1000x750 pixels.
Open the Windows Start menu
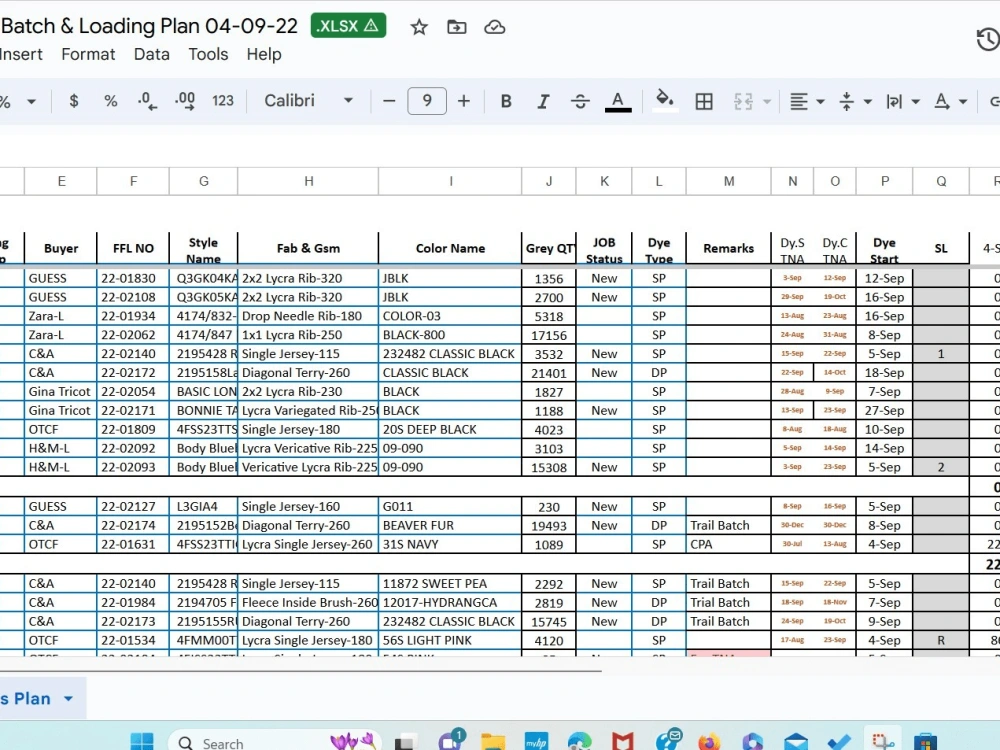[x=142, y=742]
